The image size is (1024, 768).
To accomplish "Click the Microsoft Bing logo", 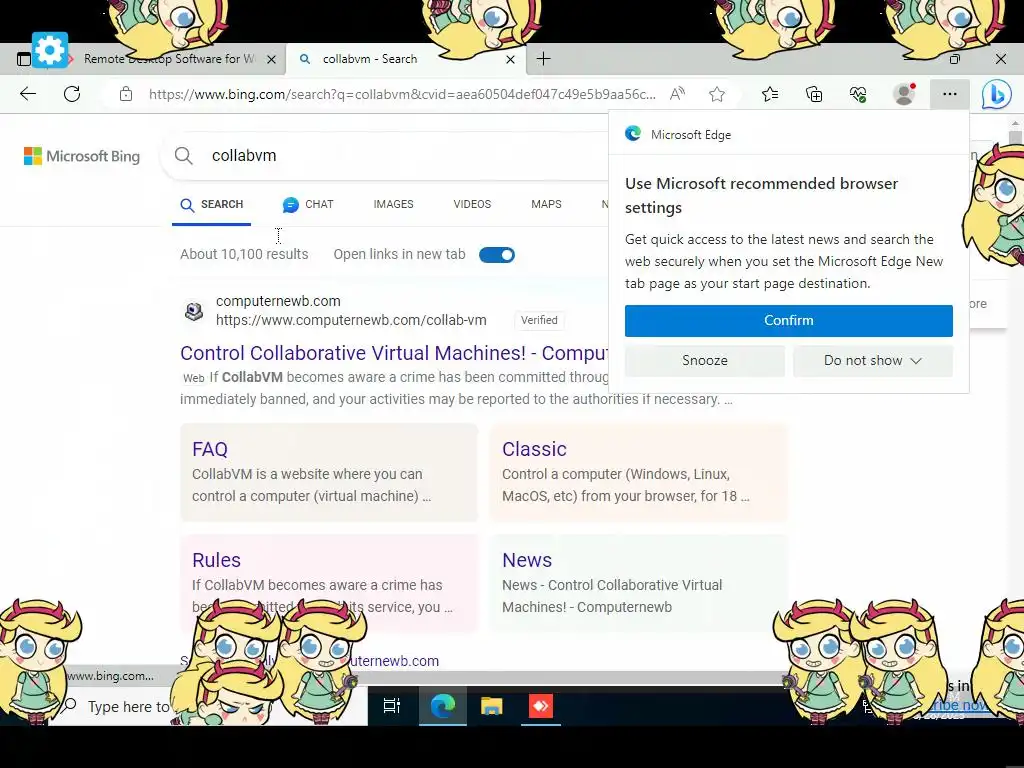I will pos(82,156).
